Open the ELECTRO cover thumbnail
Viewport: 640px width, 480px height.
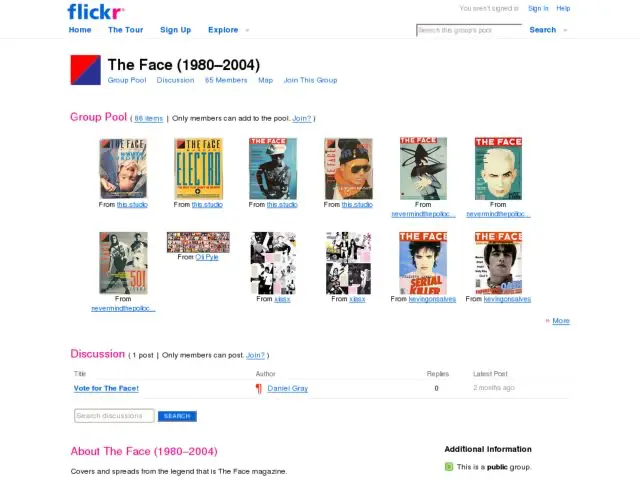(198, 169)
